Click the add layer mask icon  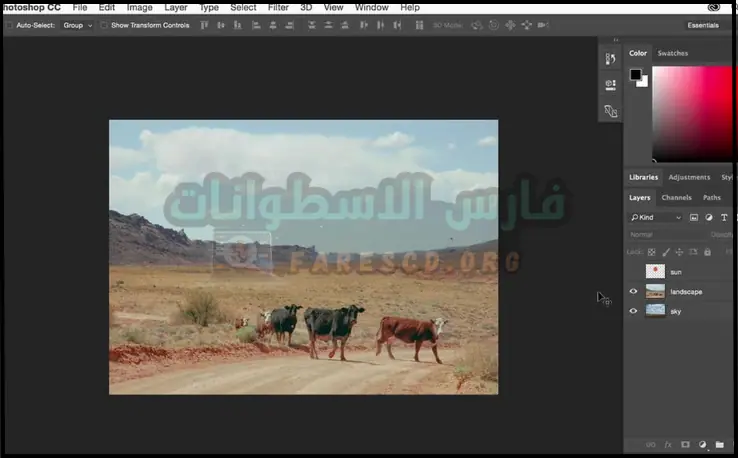tap(685, 444)
